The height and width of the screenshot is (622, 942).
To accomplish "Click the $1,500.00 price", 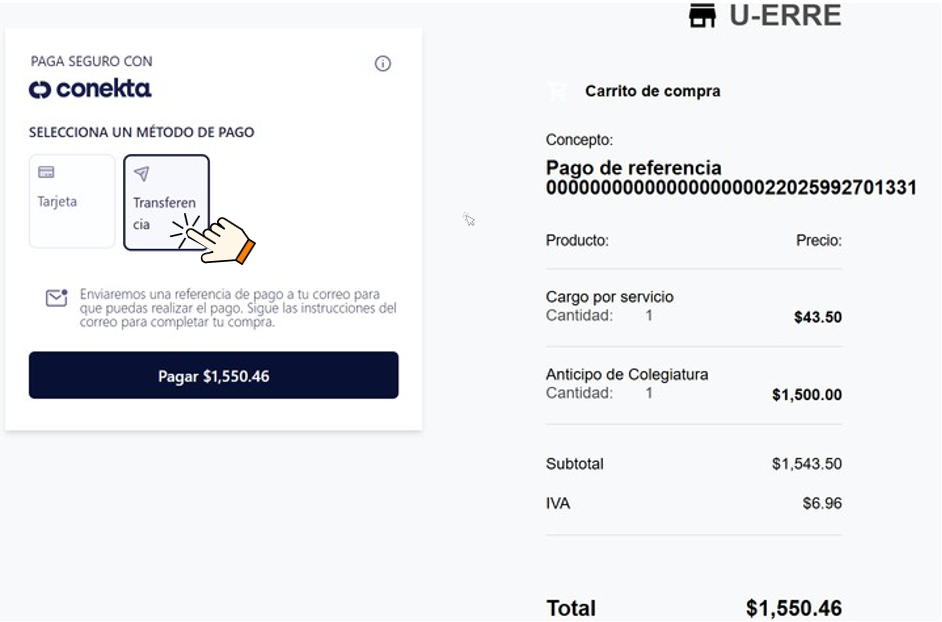I will click(x=806, y=395).
